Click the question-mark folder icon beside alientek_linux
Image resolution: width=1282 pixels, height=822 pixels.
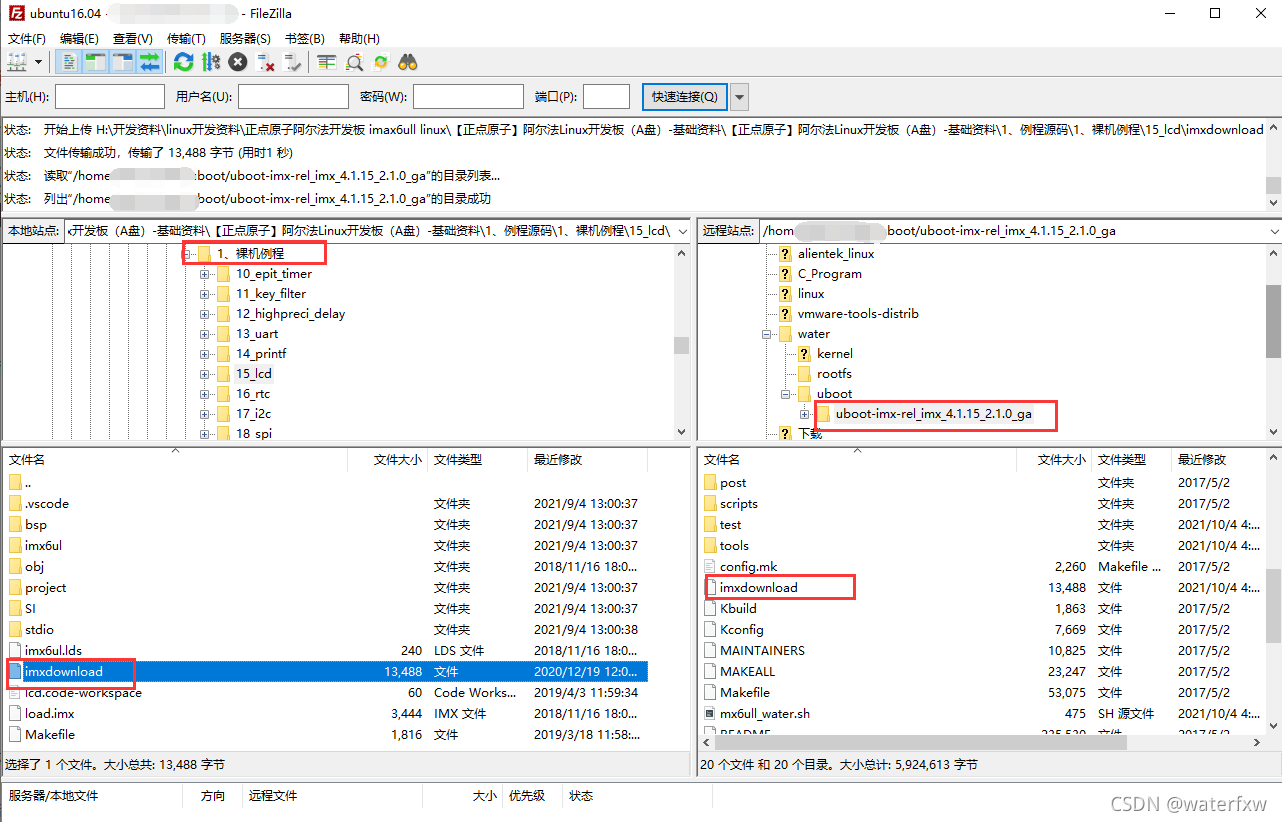pyautogui.click(x=785, y=254)
